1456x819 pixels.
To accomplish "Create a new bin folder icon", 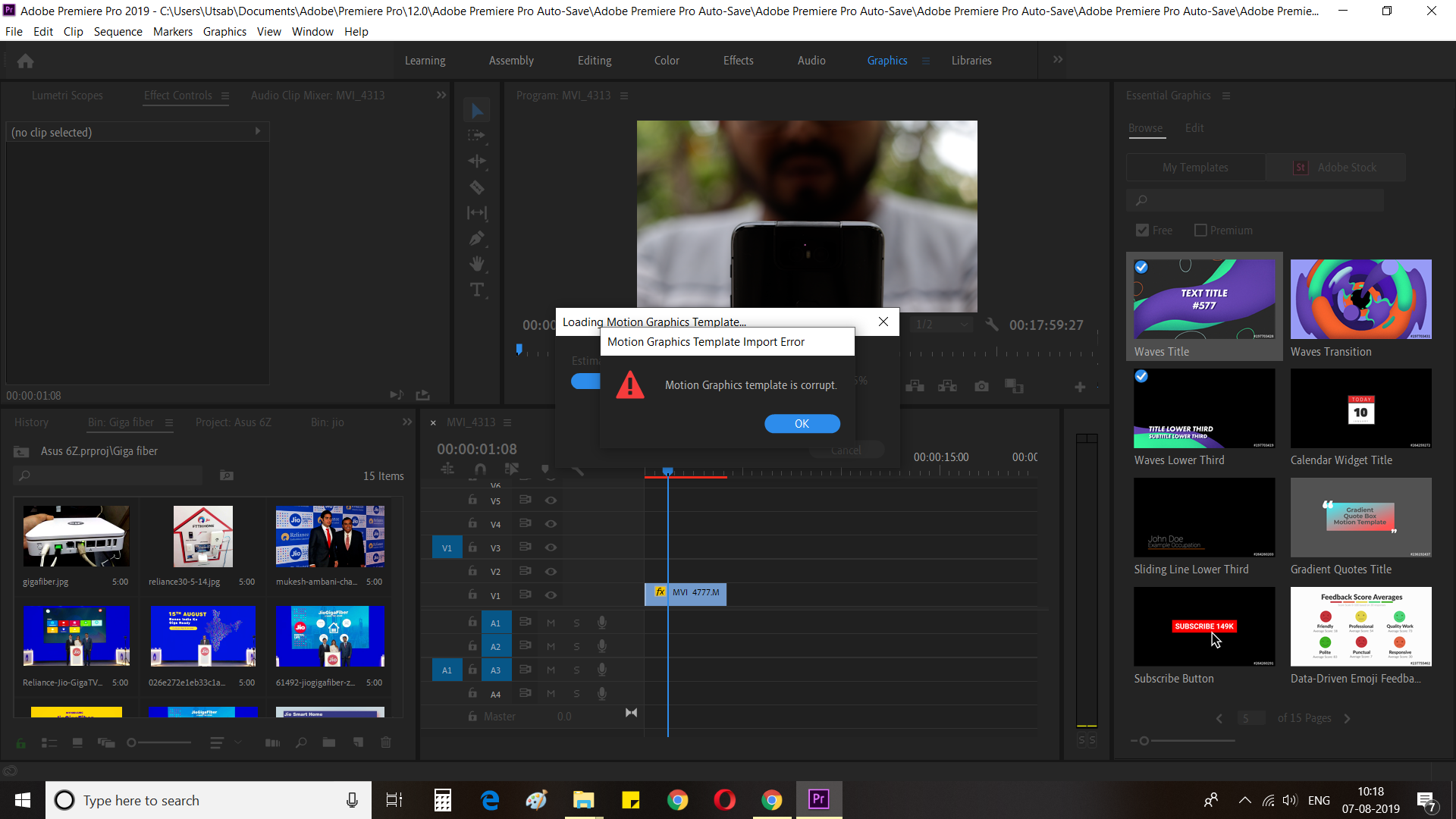I will (x=329, y=742).
